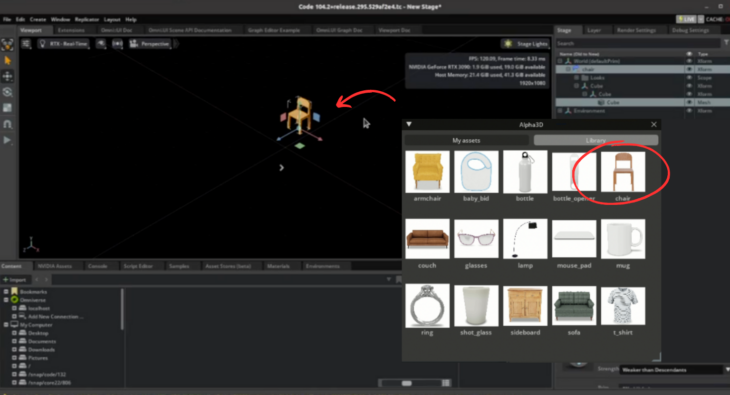Open the Stage Lights menu

pos(526,44)
